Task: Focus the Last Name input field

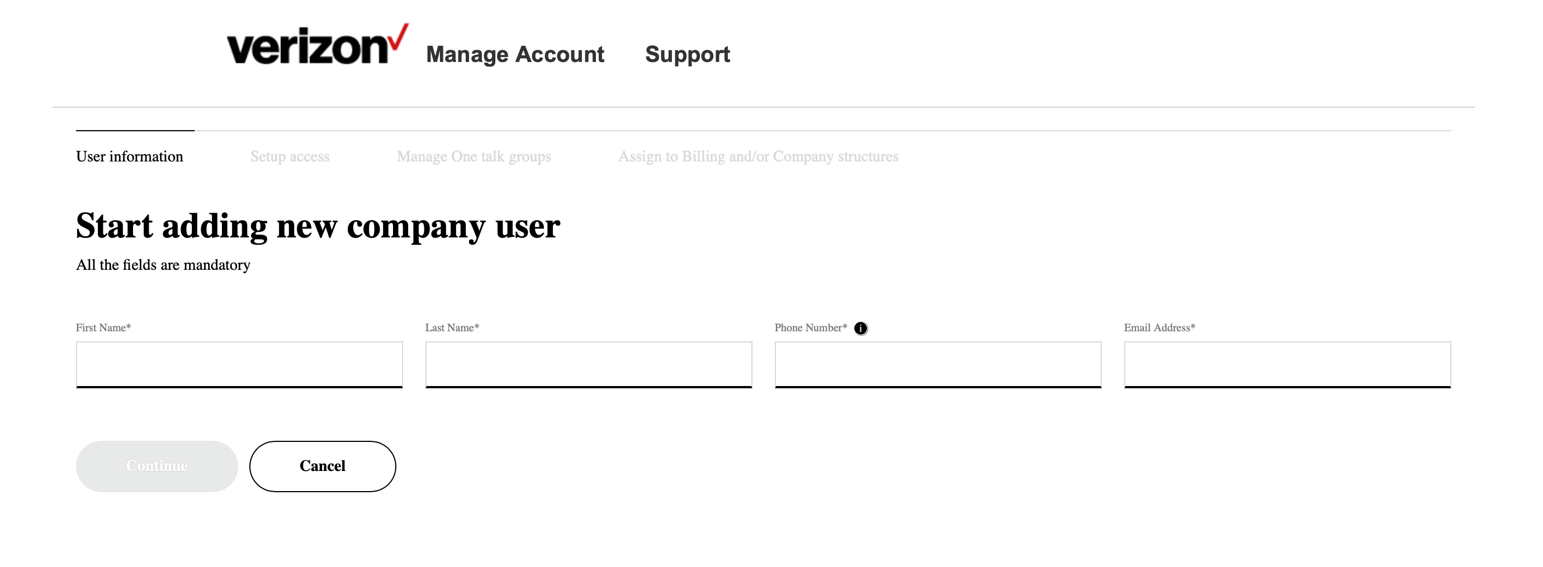Action: pyautogui.click(x=589, y=364)
